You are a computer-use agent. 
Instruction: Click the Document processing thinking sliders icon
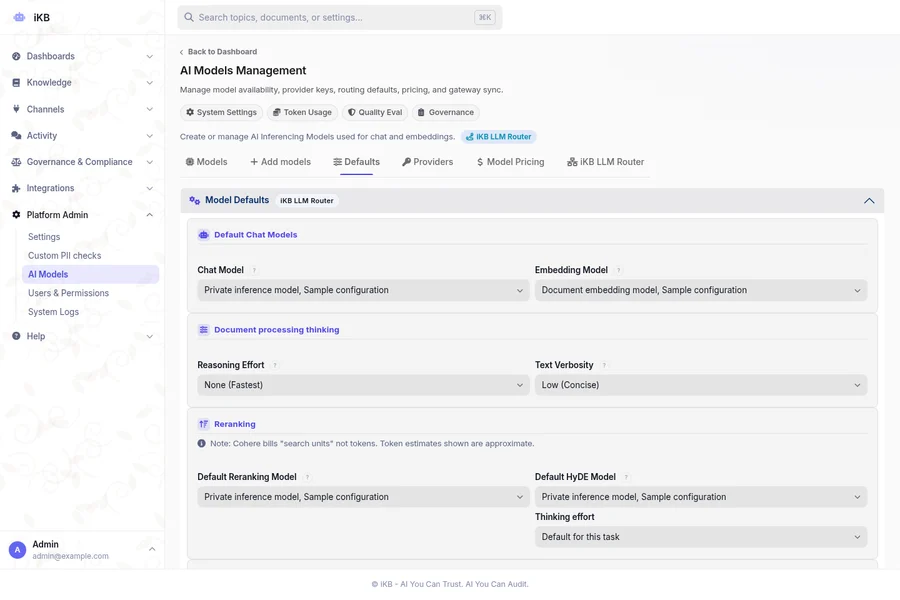coord(204,330)
